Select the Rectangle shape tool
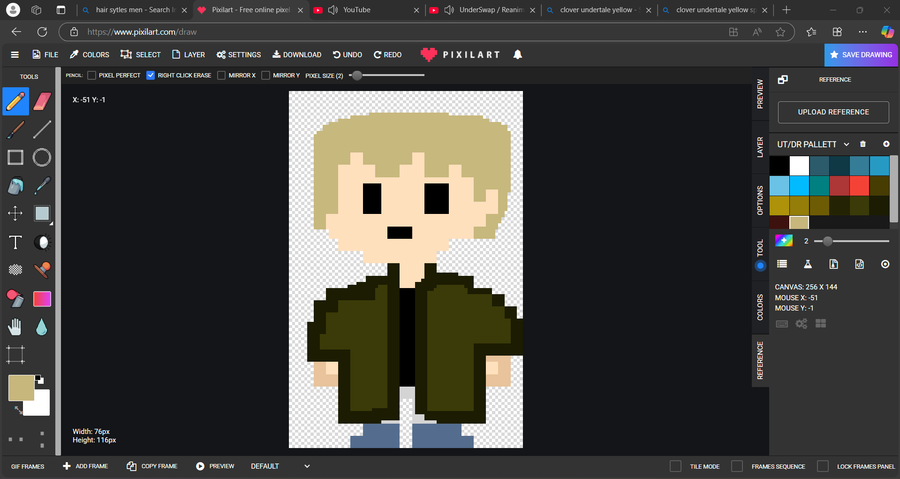This screenshot has width=900, height=479. (15, 157)
